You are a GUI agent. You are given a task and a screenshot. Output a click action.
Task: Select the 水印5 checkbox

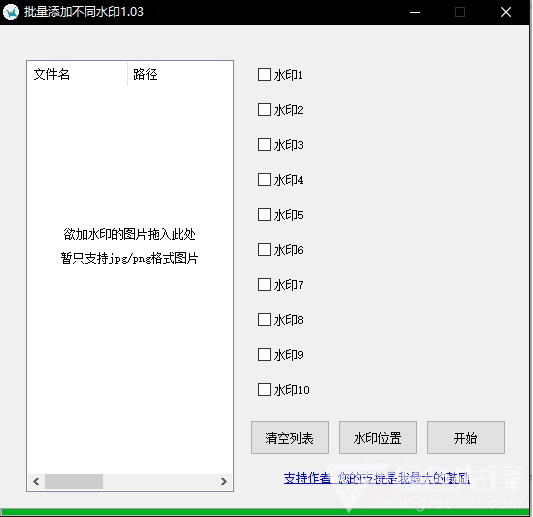pyautogui.click(x=264, y=215)
